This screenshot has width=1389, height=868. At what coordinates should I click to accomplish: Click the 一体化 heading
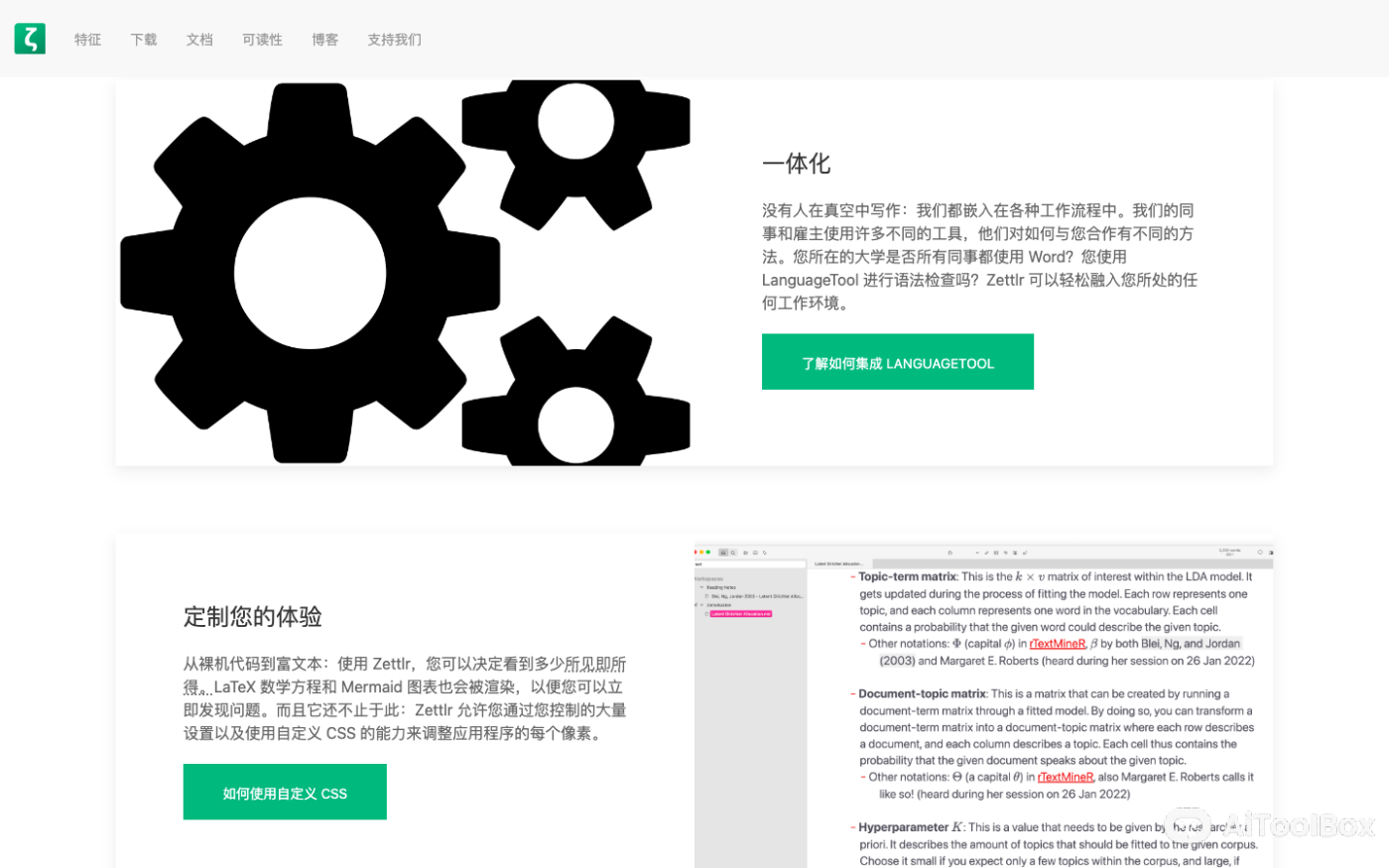coord(796,164)
